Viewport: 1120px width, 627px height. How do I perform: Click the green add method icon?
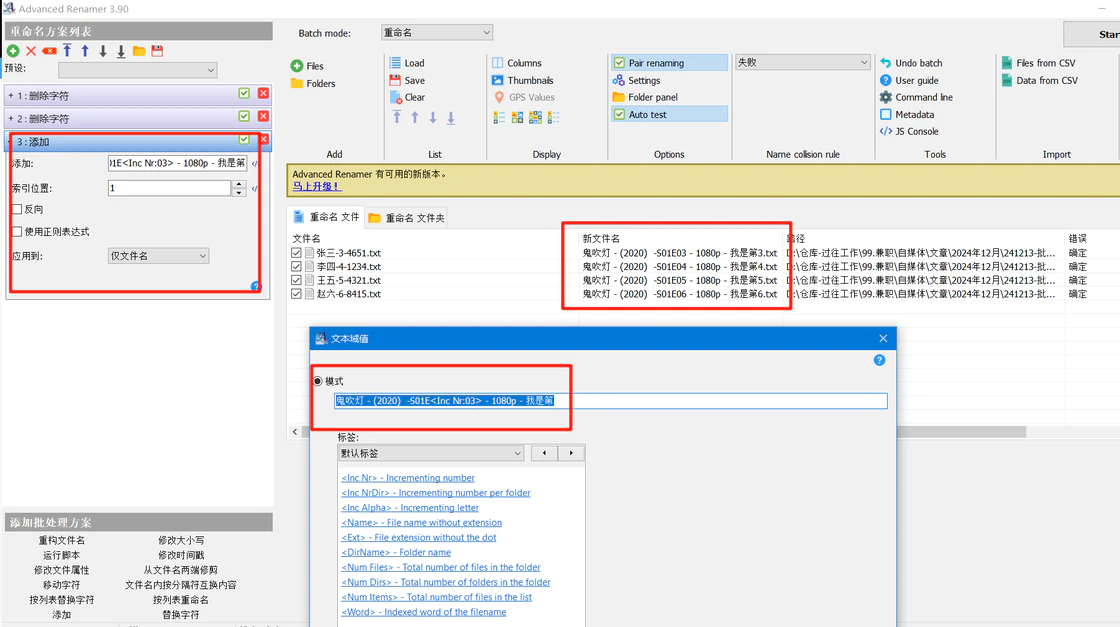[13, 51]
